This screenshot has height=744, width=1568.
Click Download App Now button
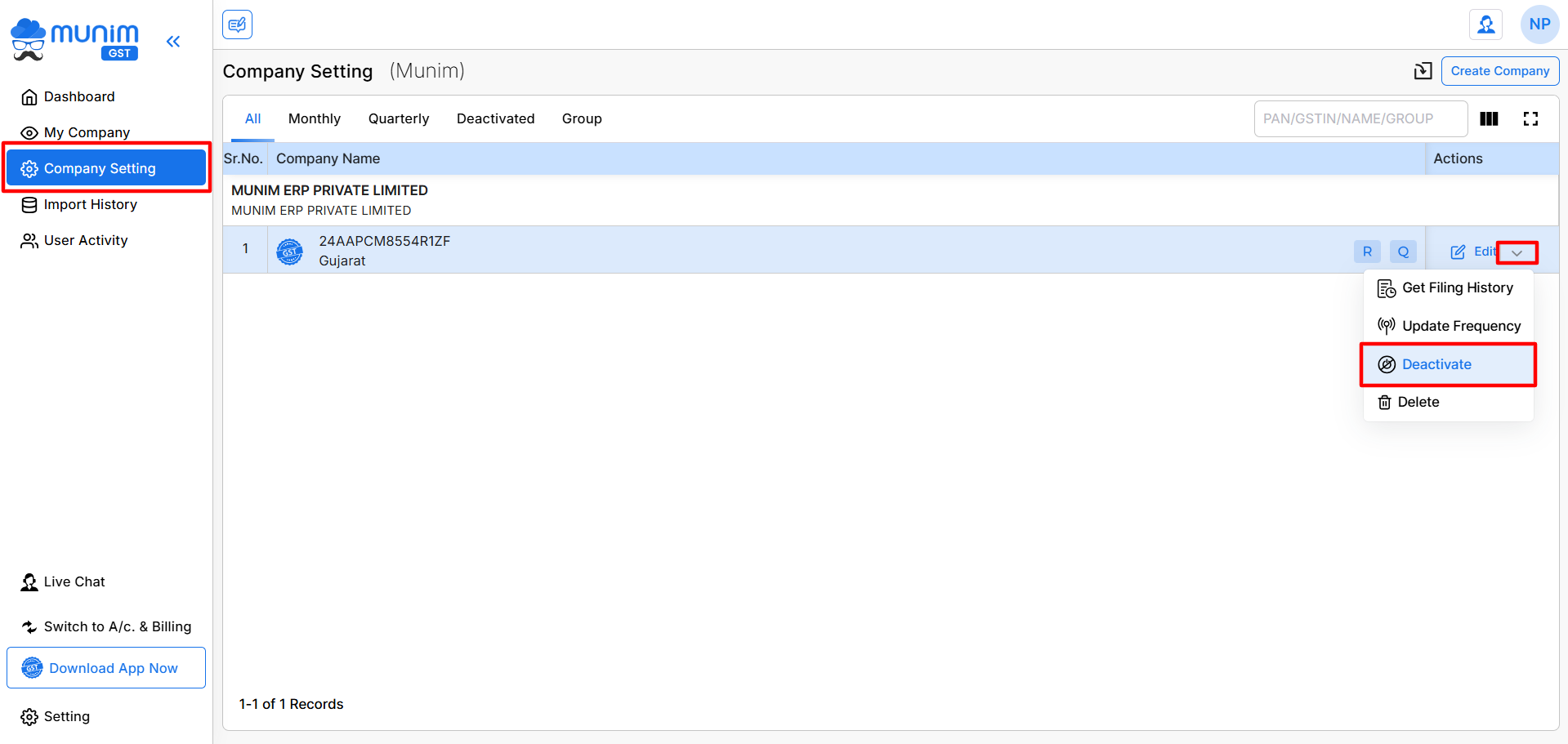pyautogui.click(x=106, y=668)
